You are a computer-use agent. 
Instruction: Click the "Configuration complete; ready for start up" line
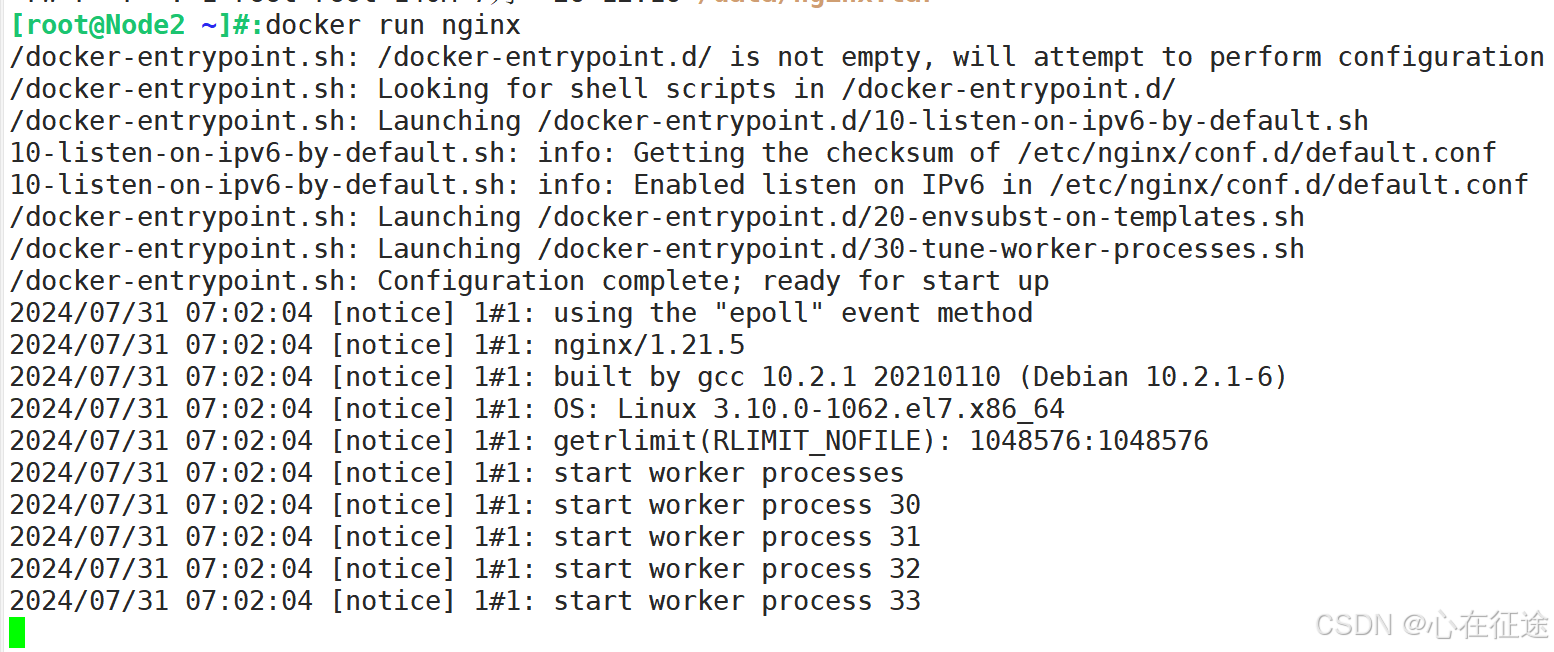(x=529, y=281)
